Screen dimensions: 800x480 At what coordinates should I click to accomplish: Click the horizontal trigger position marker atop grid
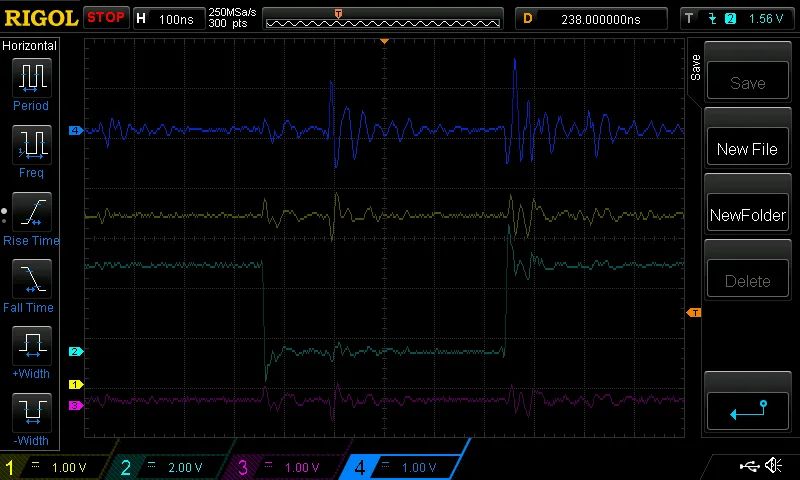click(x=384, y=41)
